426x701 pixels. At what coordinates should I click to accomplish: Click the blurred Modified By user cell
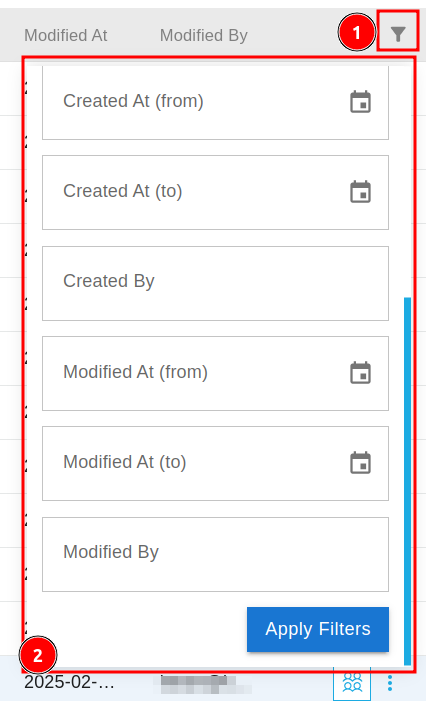pyautogui.click(x=201, y=684)
